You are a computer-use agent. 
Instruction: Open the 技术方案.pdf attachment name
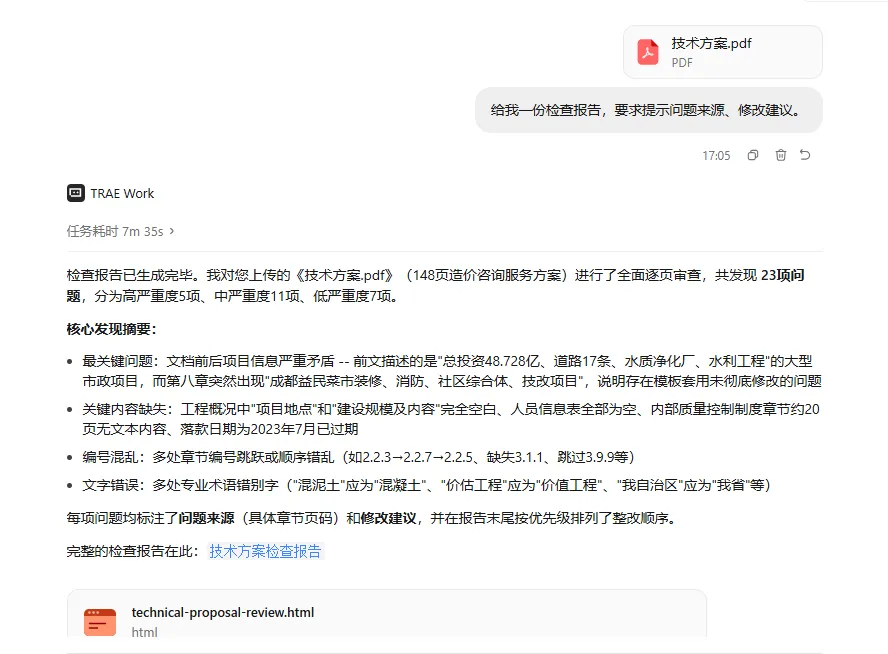711,43
